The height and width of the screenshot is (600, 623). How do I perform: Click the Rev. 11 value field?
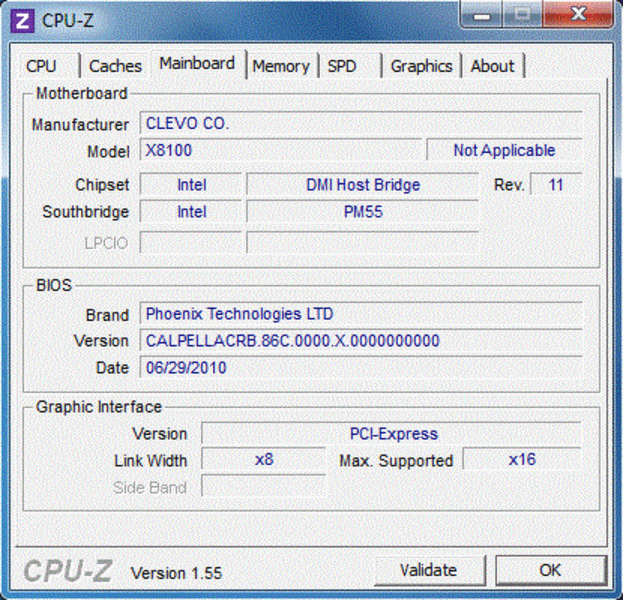[556, 185]
